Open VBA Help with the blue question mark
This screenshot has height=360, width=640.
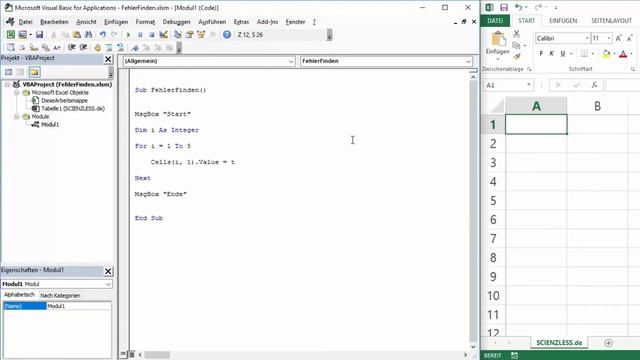coord(227,35)
